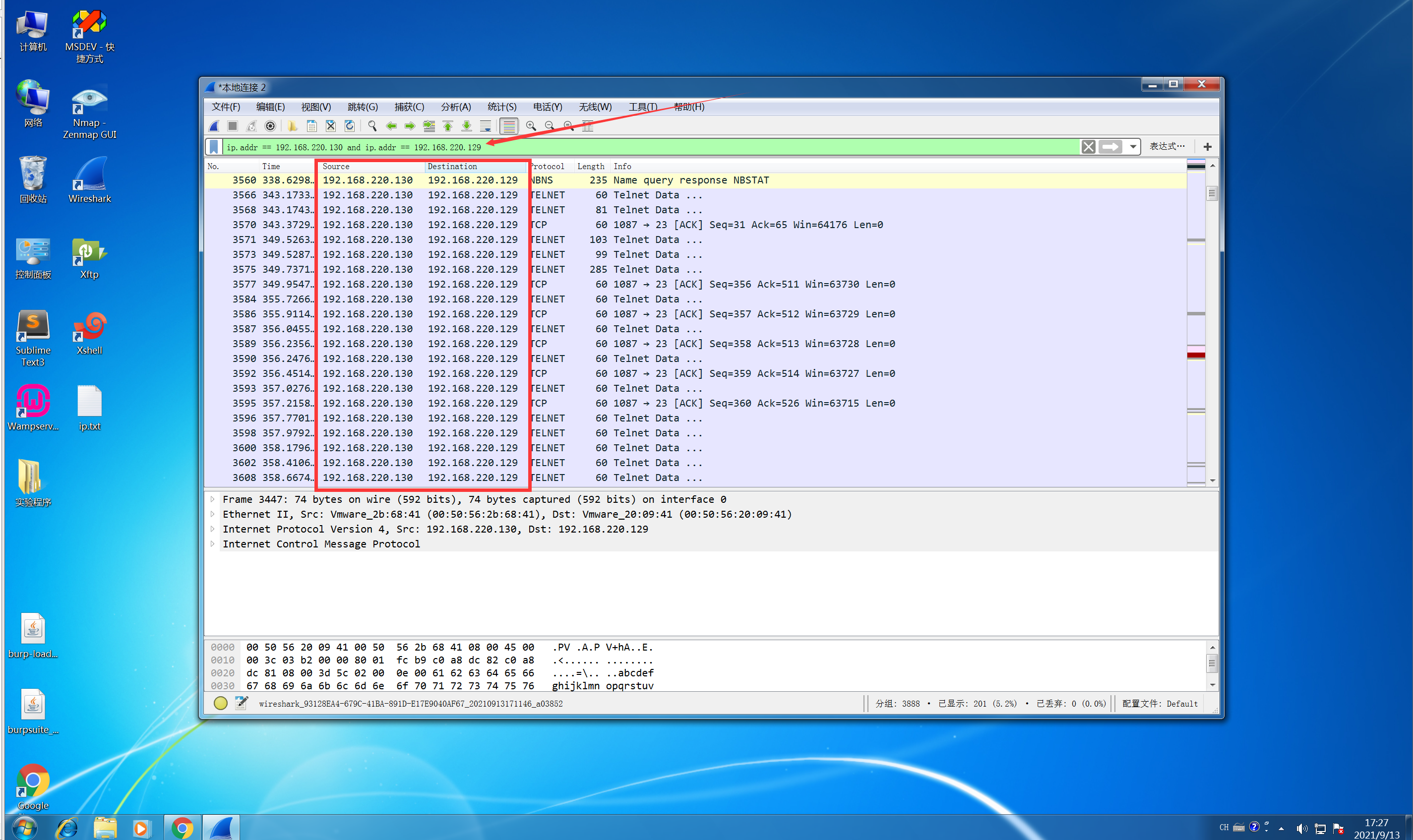Add a filter button with plus icon
This screenshot has height=840, width=1413.
[x=1208, y=147]
